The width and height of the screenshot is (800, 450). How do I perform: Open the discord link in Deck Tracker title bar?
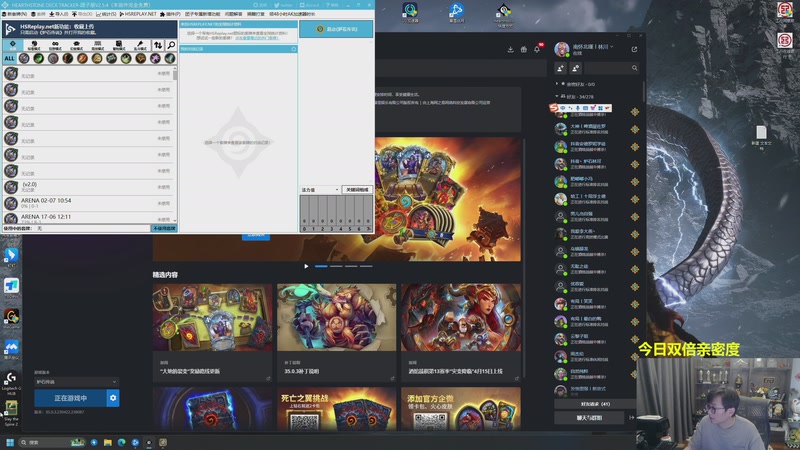[310, 5]
